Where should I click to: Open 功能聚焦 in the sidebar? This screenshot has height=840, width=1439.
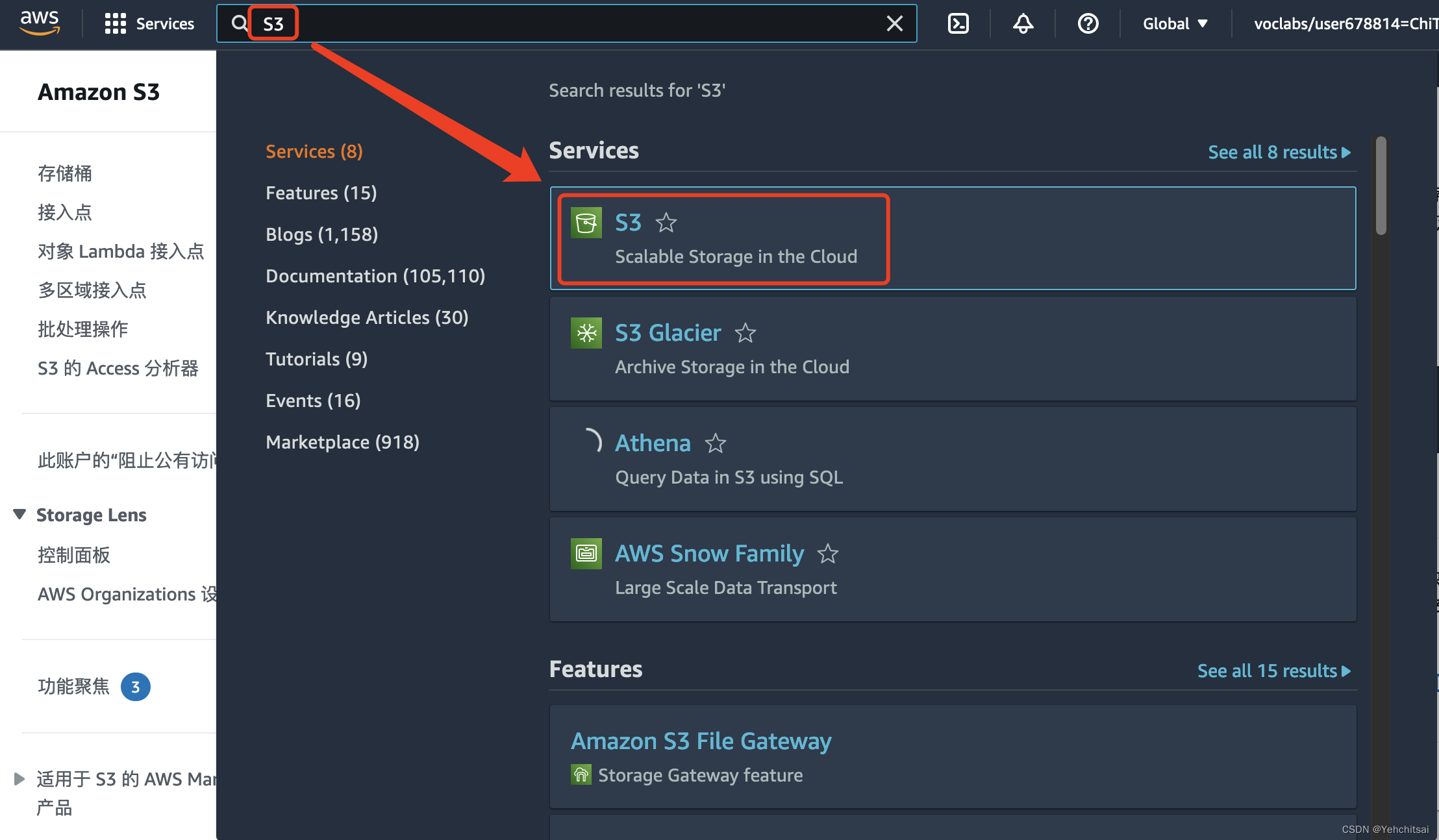pos(74,686)
